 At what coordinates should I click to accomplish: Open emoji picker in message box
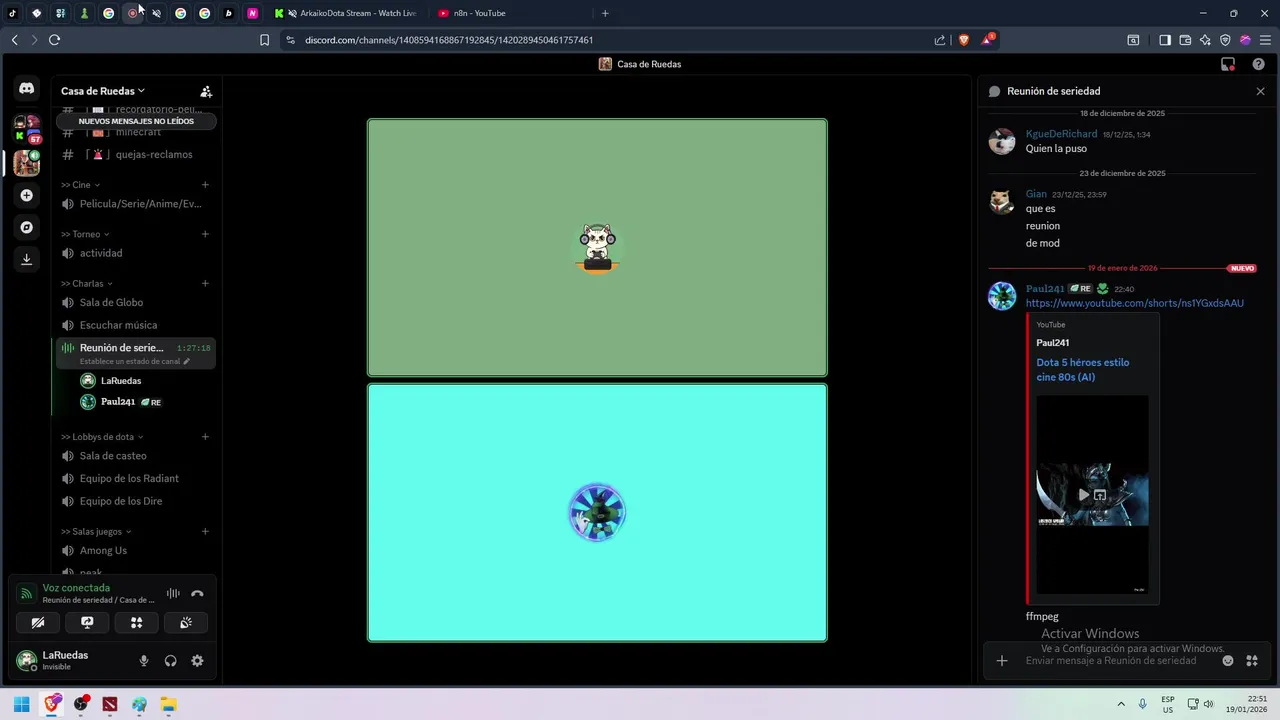click(x=1228, y=660)
